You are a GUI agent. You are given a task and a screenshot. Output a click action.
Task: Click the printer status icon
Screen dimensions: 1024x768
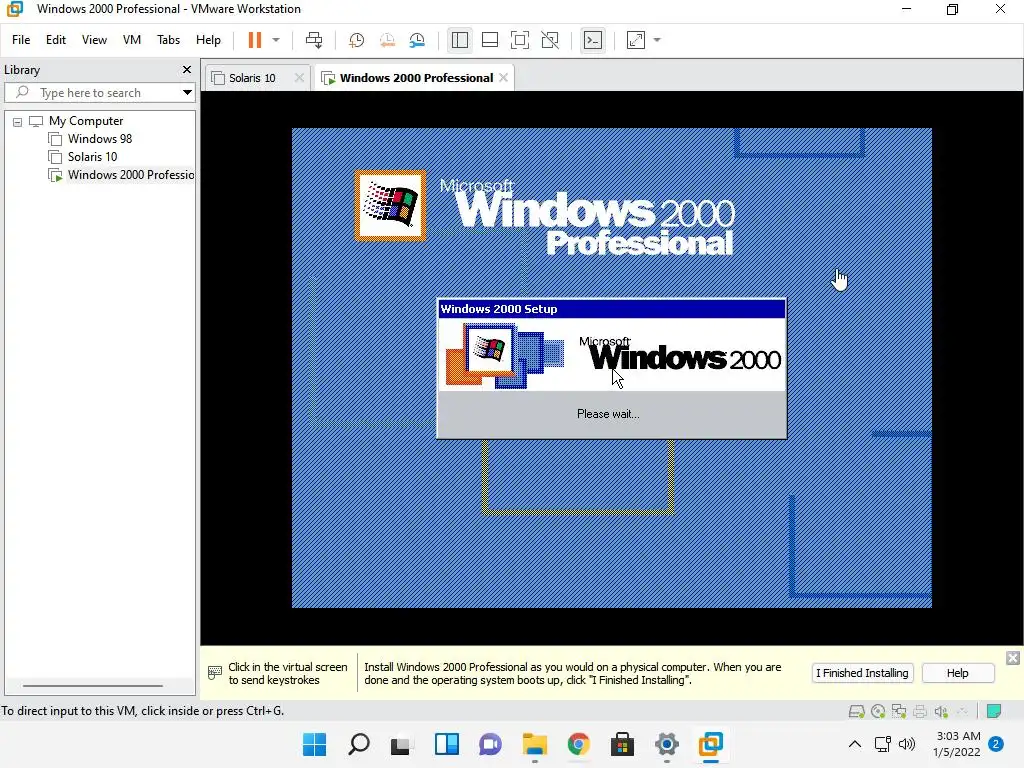tap(920, 711)
